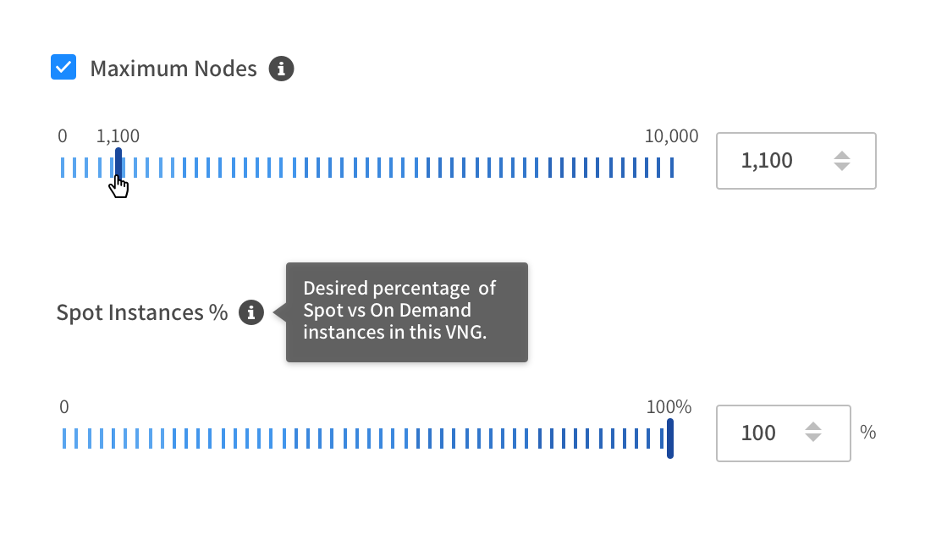The width and height of the screenshot is (936, 534).
Task: Click the Maximum Nodes info icon
Action: click(282, 69)
